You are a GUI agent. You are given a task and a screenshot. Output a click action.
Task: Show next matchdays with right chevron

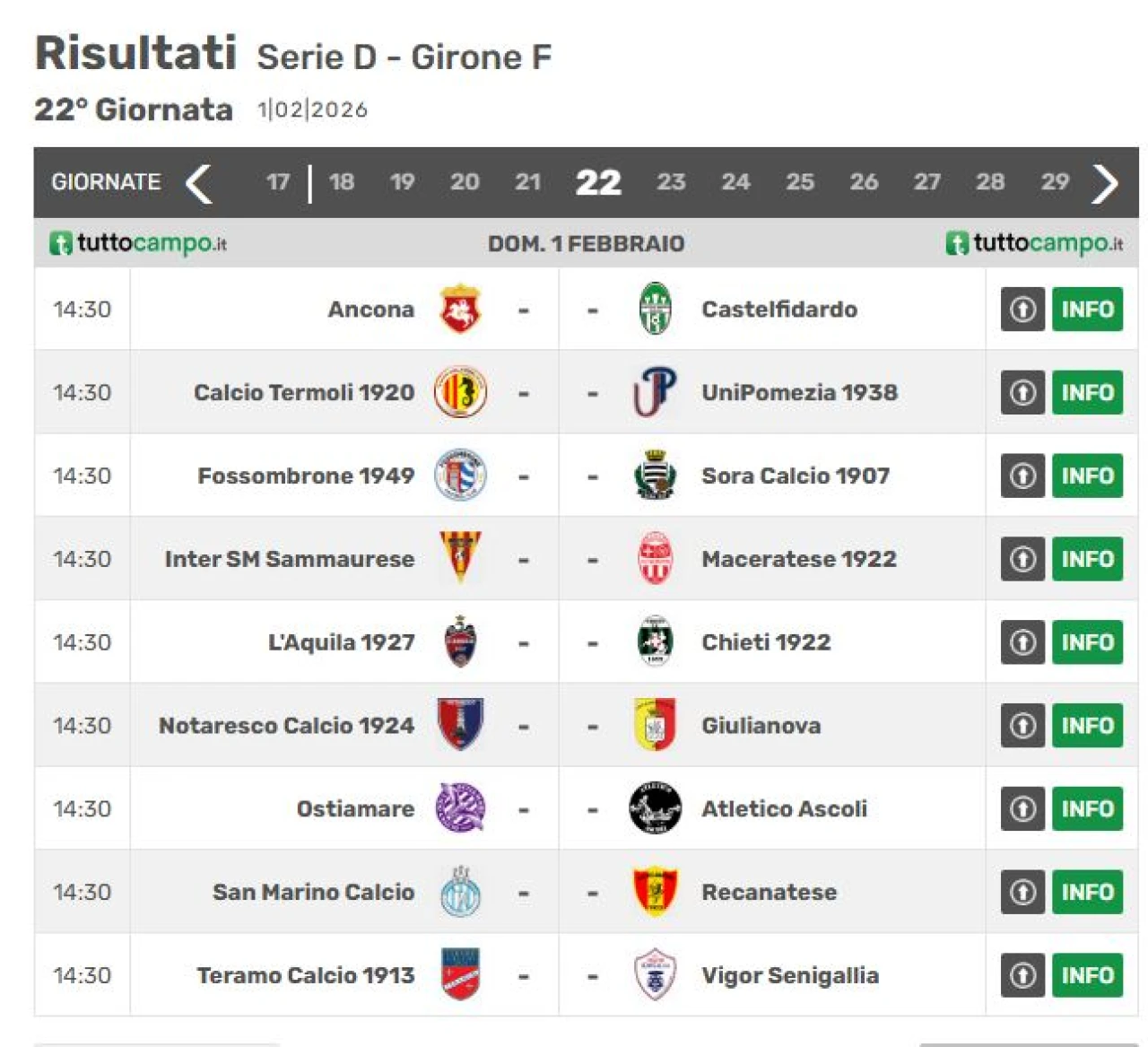tap(1105, 183)
